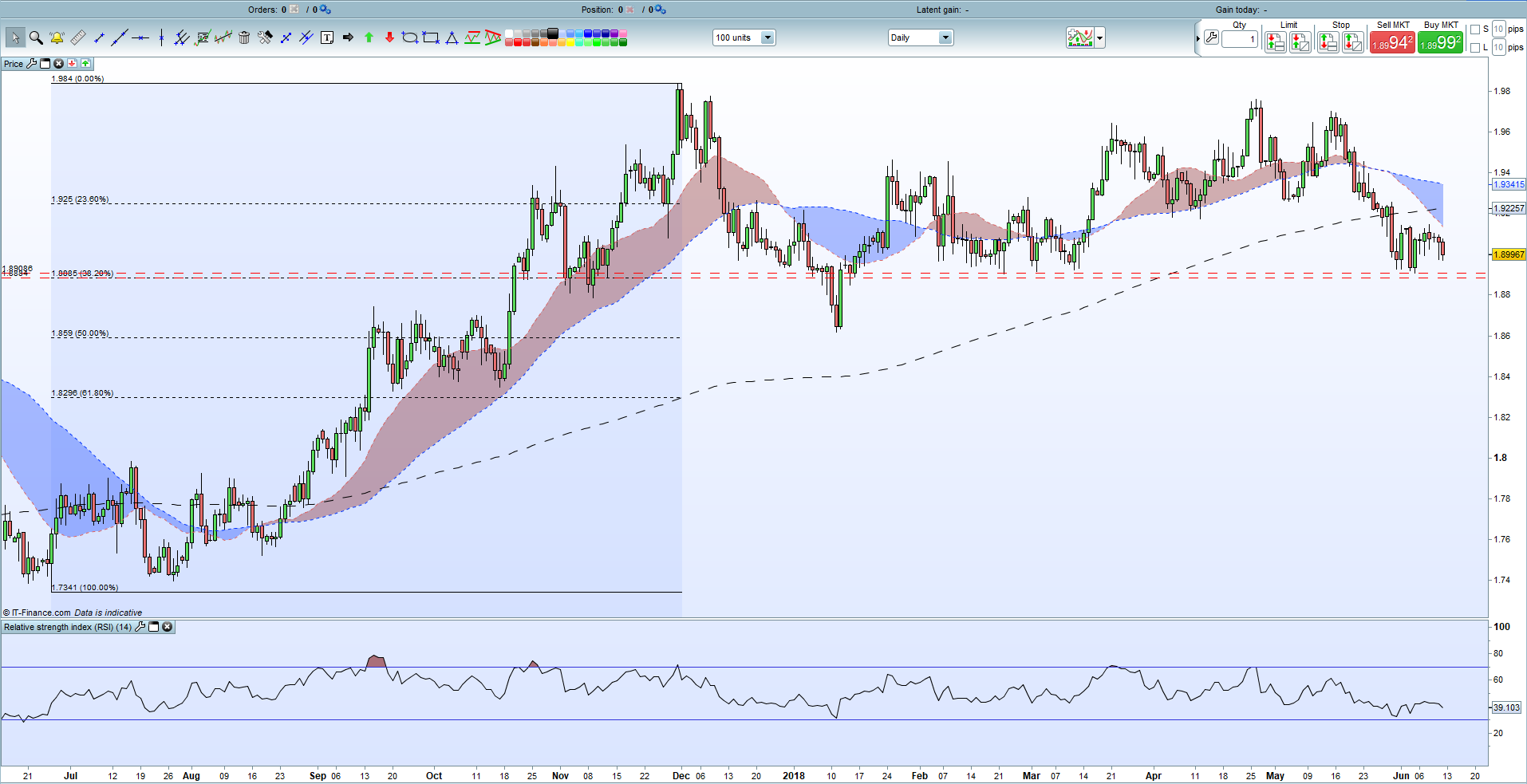
Task: Close the RSI indicator panel
Action: pos(168,627)
